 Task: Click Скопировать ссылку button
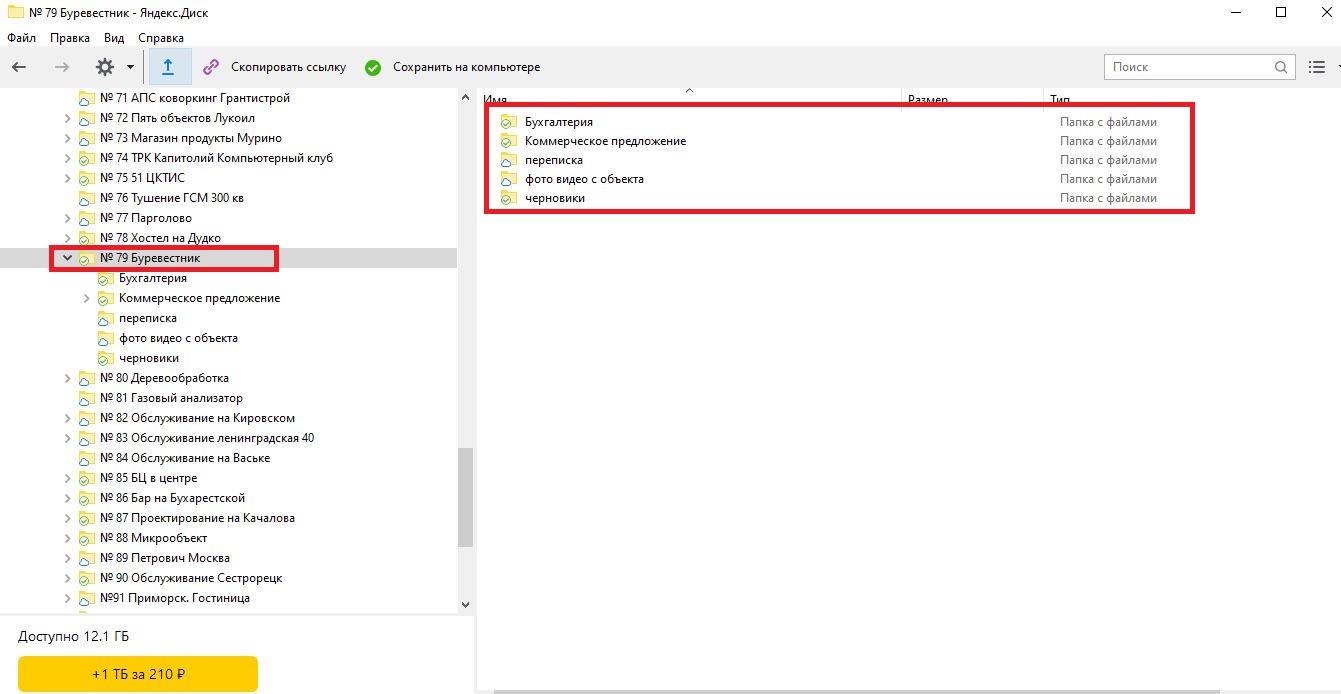coord(288,67)
